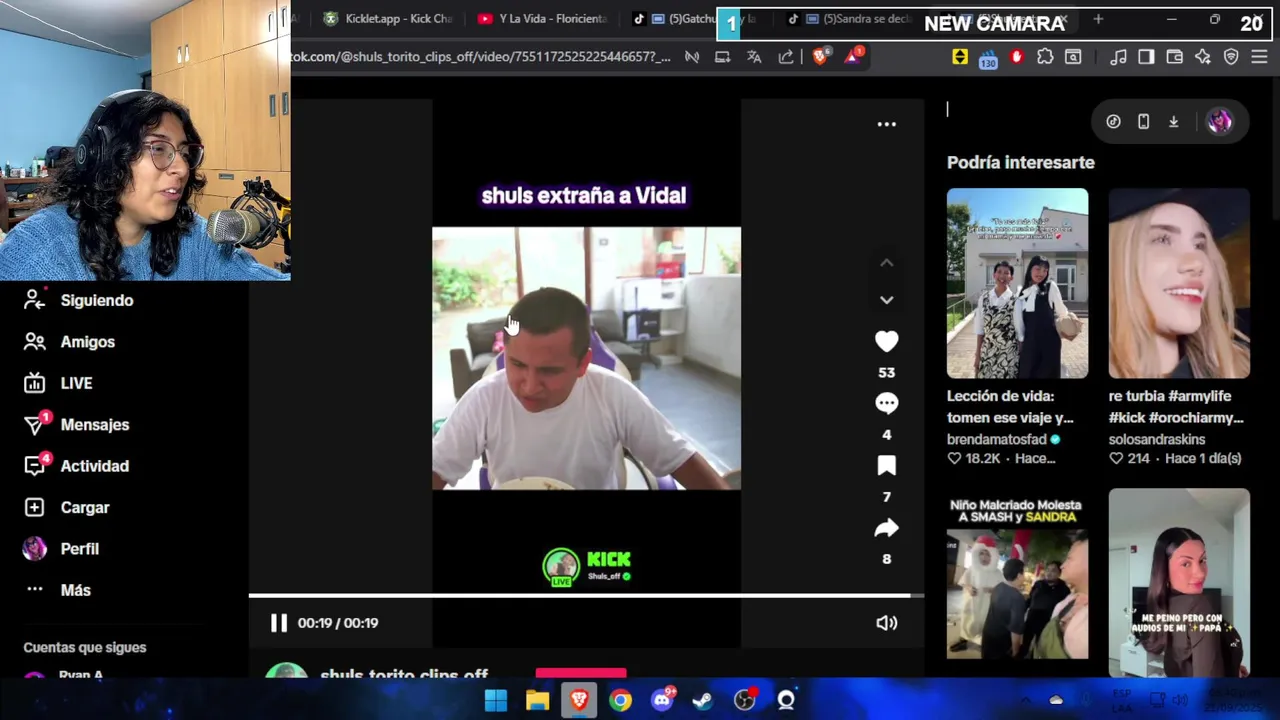Image resolution: width=1280 pixels, height=720 pixels.
Task: Click the share page icon in address bar
Action: [786, 57]
